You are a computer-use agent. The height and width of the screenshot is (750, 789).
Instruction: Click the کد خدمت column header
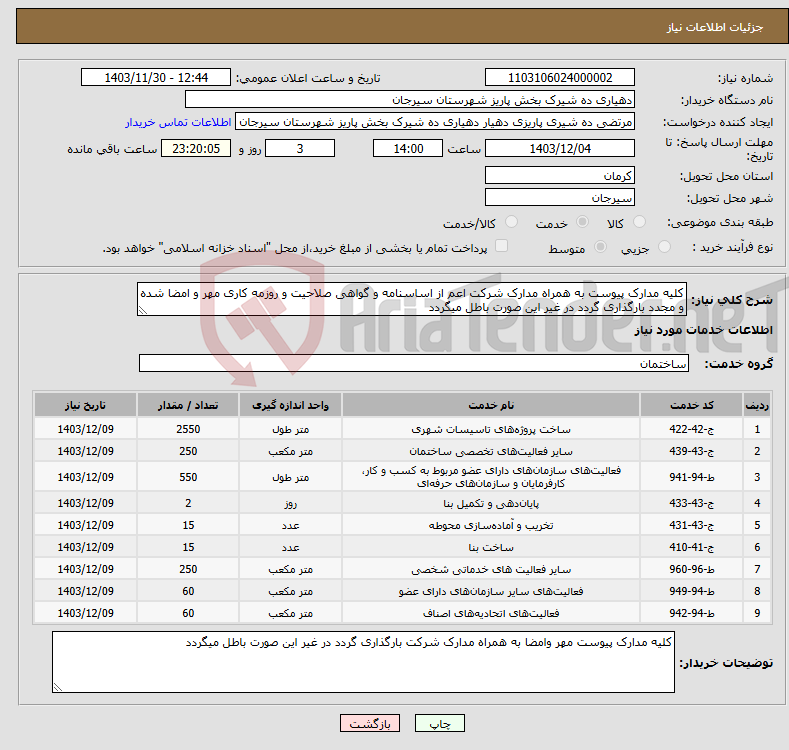(x=692, y=405)
